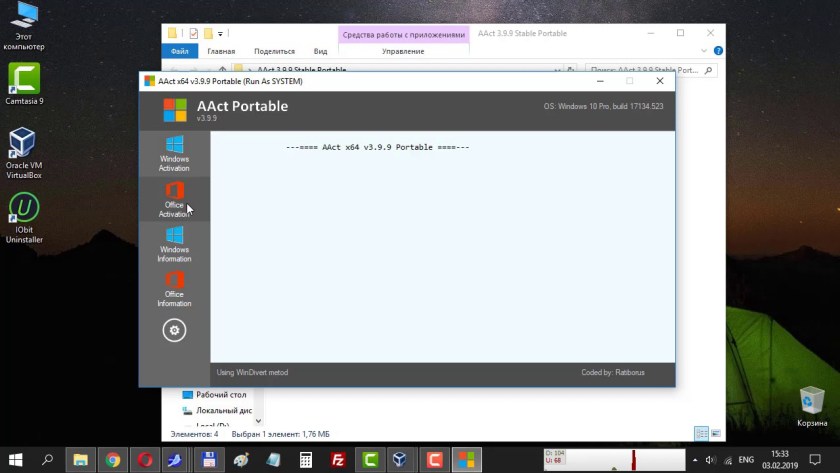Click the AAct Portable logo in header

tap(175, 110)
